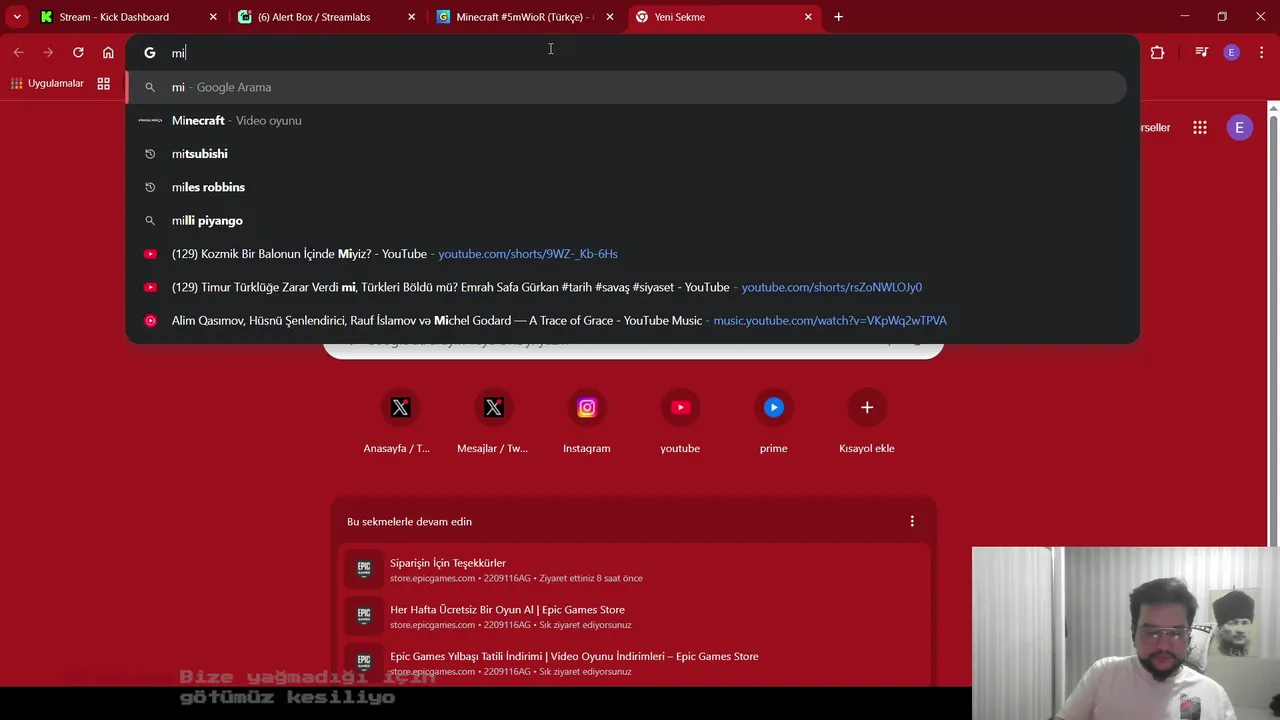This screenshot has width=1280, height=720.
Task: Open the extensions puzzle icon
Action: coord(1157,53)
